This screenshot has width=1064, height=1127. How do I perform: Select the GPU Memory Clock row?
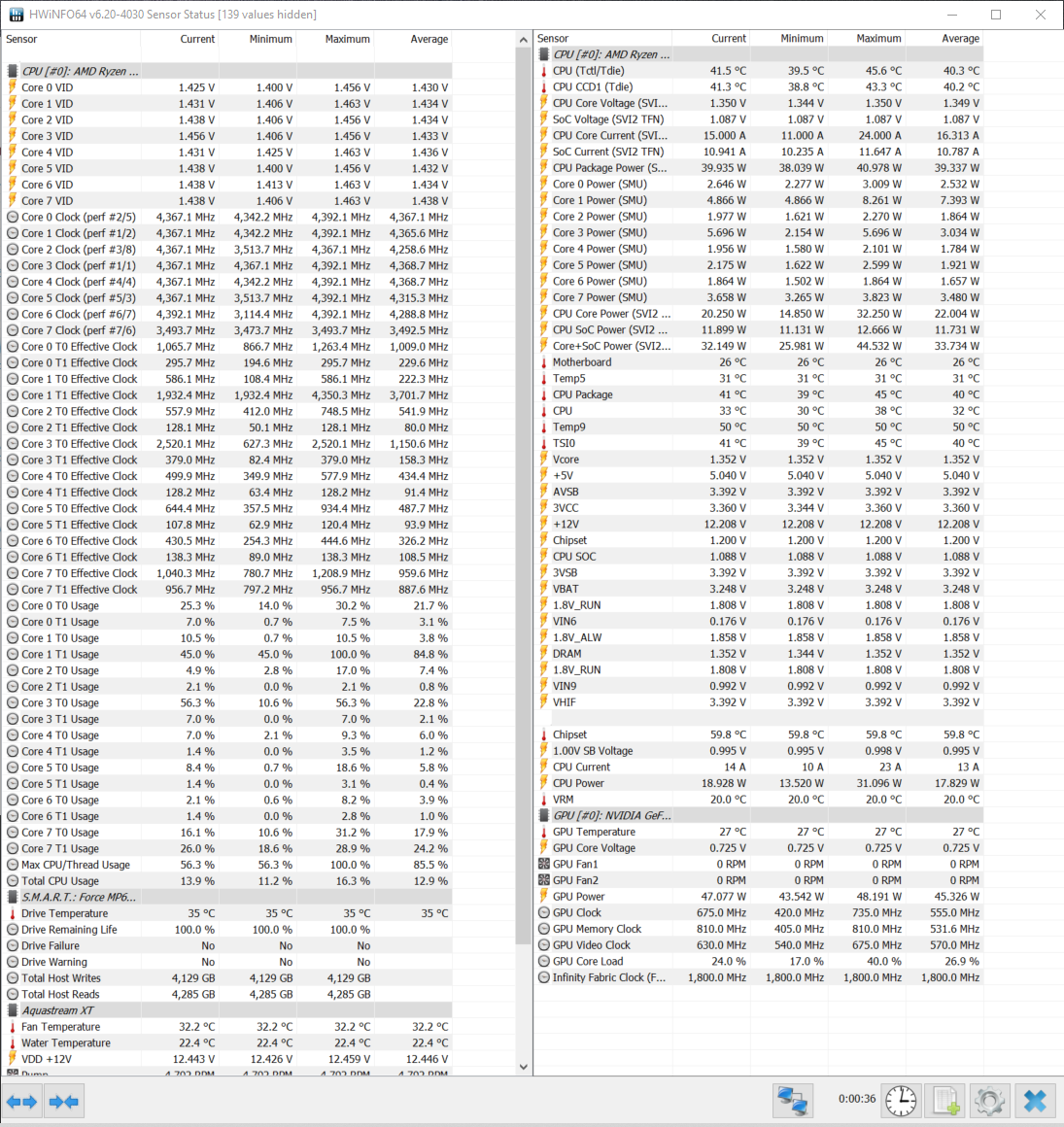click(x=759, y=930)
